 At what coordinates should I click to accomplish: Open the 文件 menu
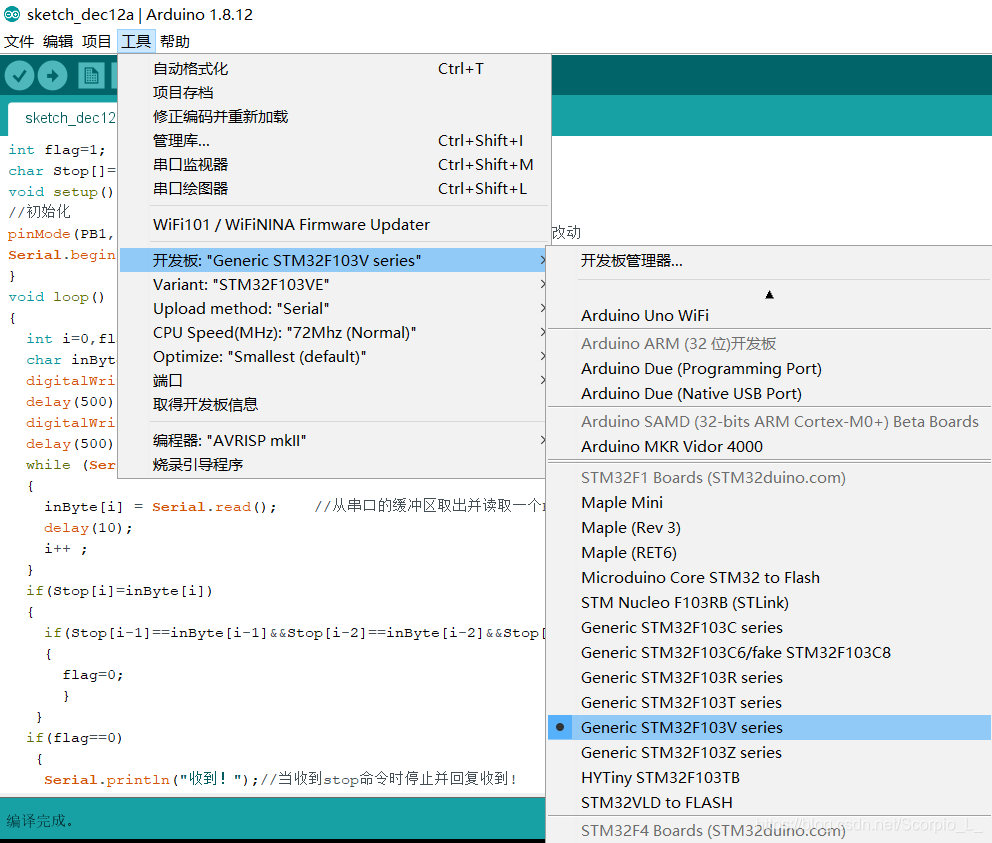click(19, 42)
